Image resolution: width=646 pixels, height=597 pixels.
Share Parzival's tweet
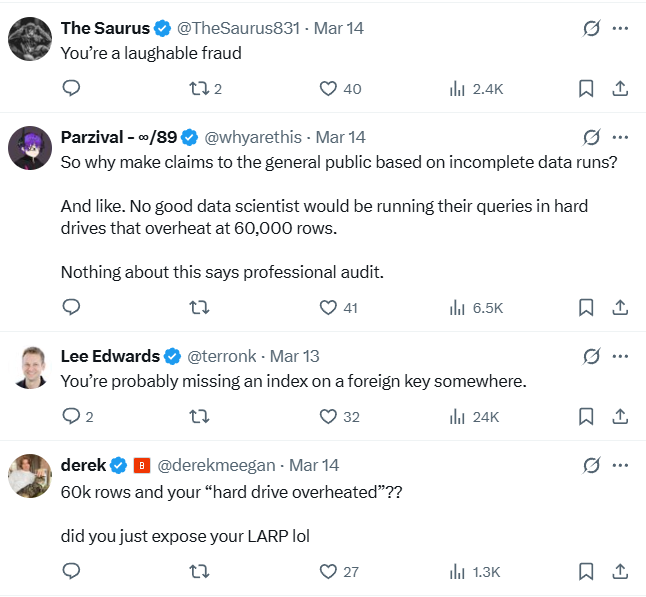pos(619,307)
